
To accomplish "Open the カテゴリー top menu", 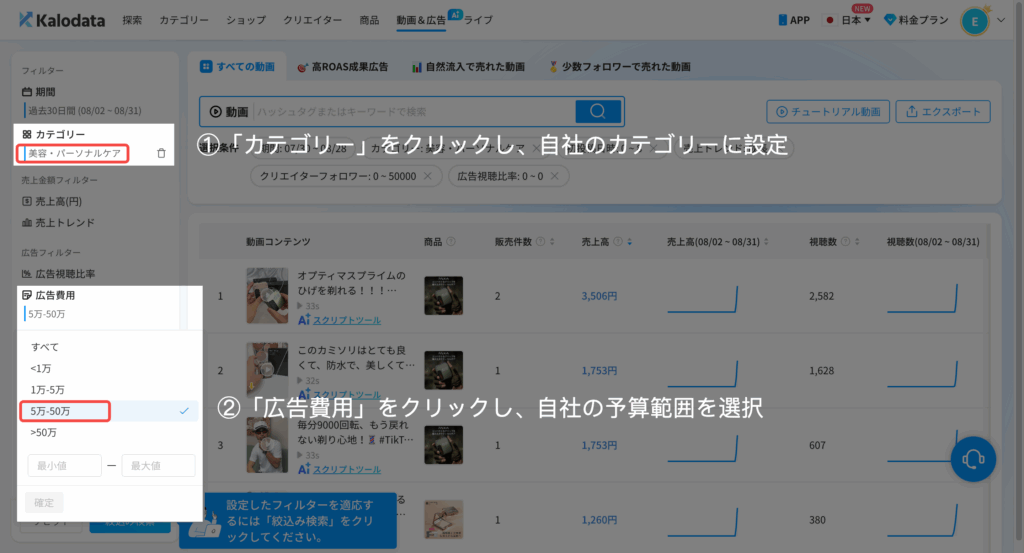I will pos(184,20).
